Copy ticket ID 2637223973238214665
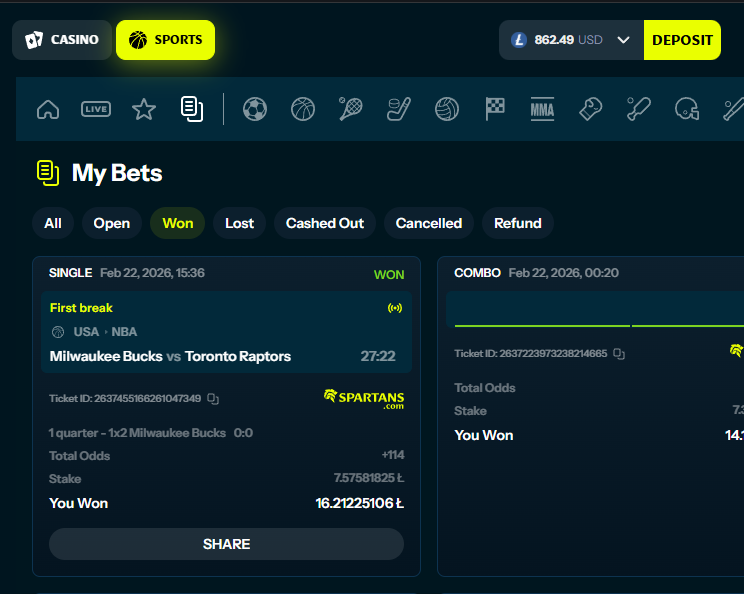744x594 pixels. click(x=619, y=353)
